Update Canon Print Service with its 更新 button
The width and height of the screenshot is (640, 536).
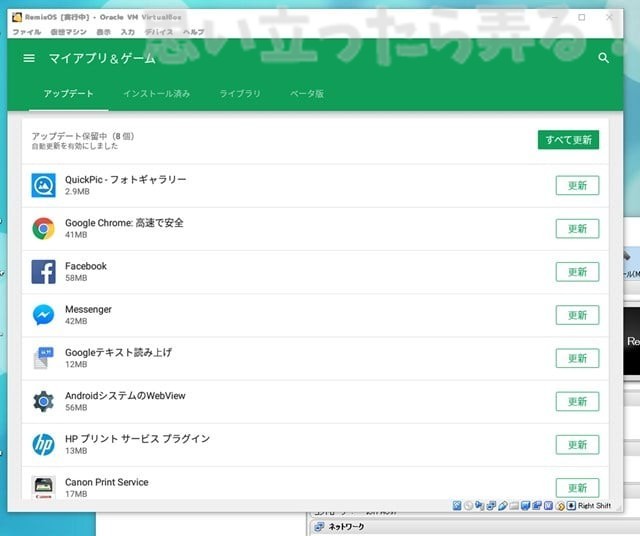577,488
